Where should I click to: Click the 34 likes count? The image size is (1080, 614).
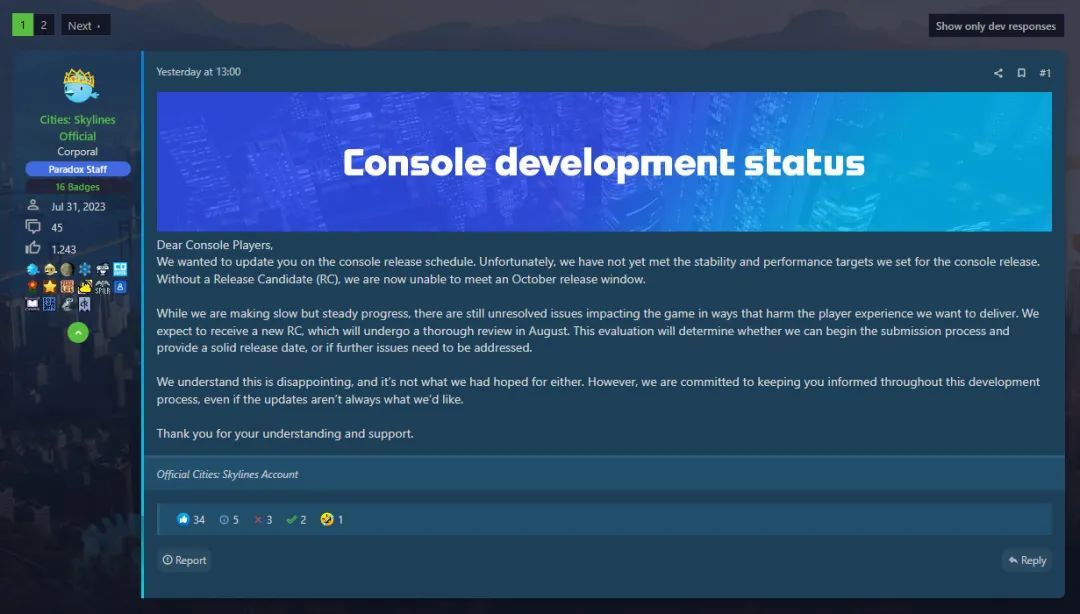pos(199,520)
